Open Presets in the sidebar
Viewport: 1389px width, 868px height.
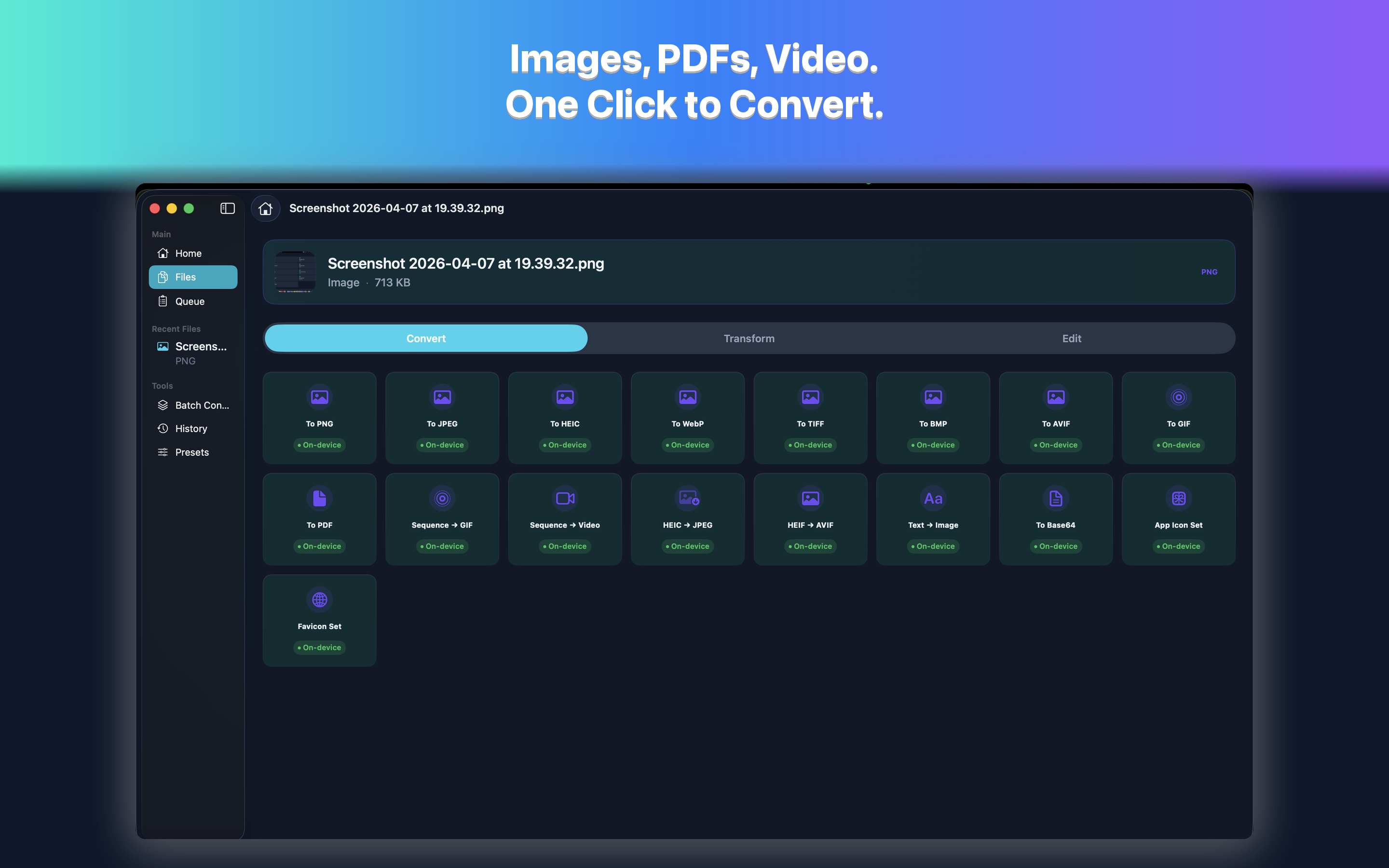[193, 452]
